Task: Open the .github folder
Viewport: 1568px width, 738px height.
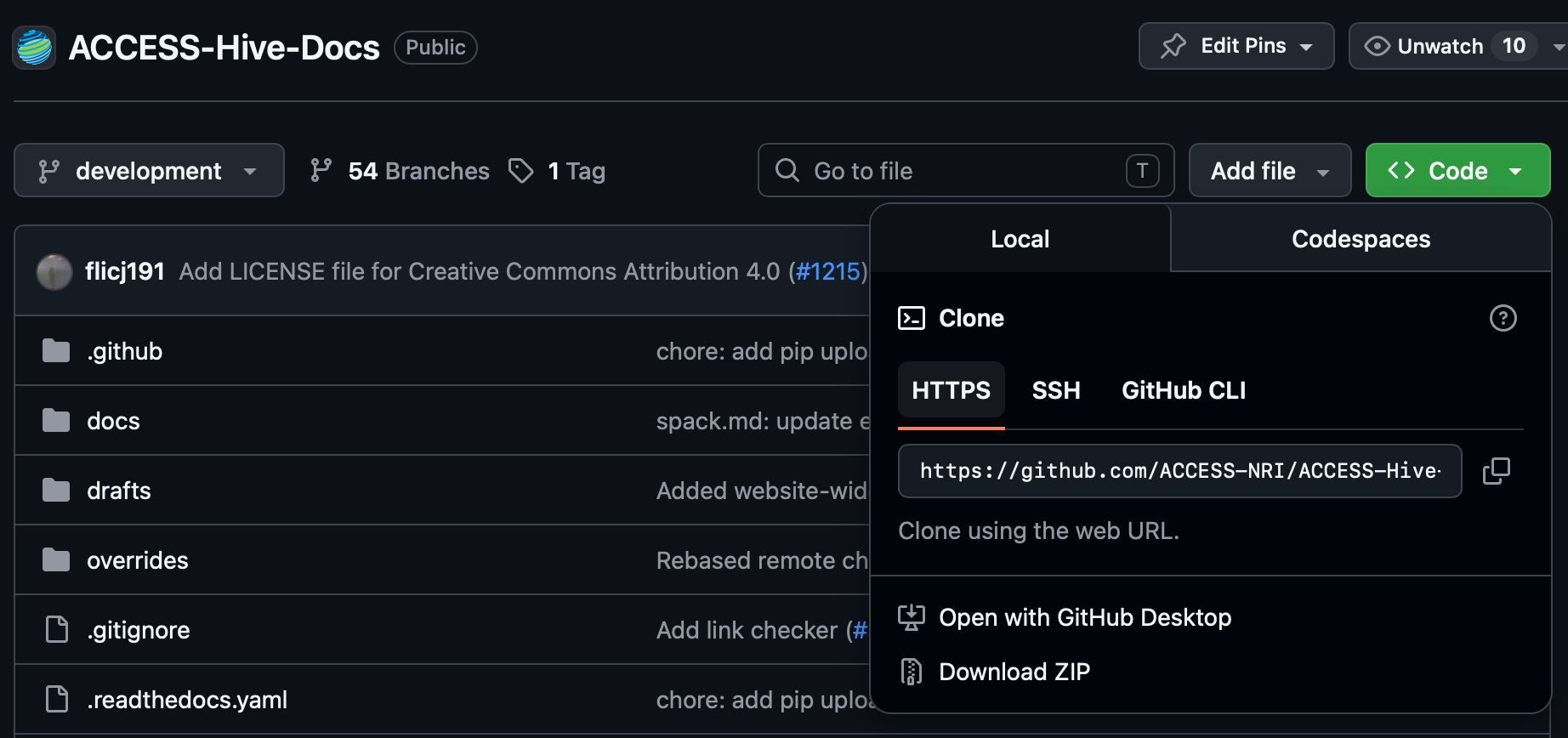Action: coord(124,351)
